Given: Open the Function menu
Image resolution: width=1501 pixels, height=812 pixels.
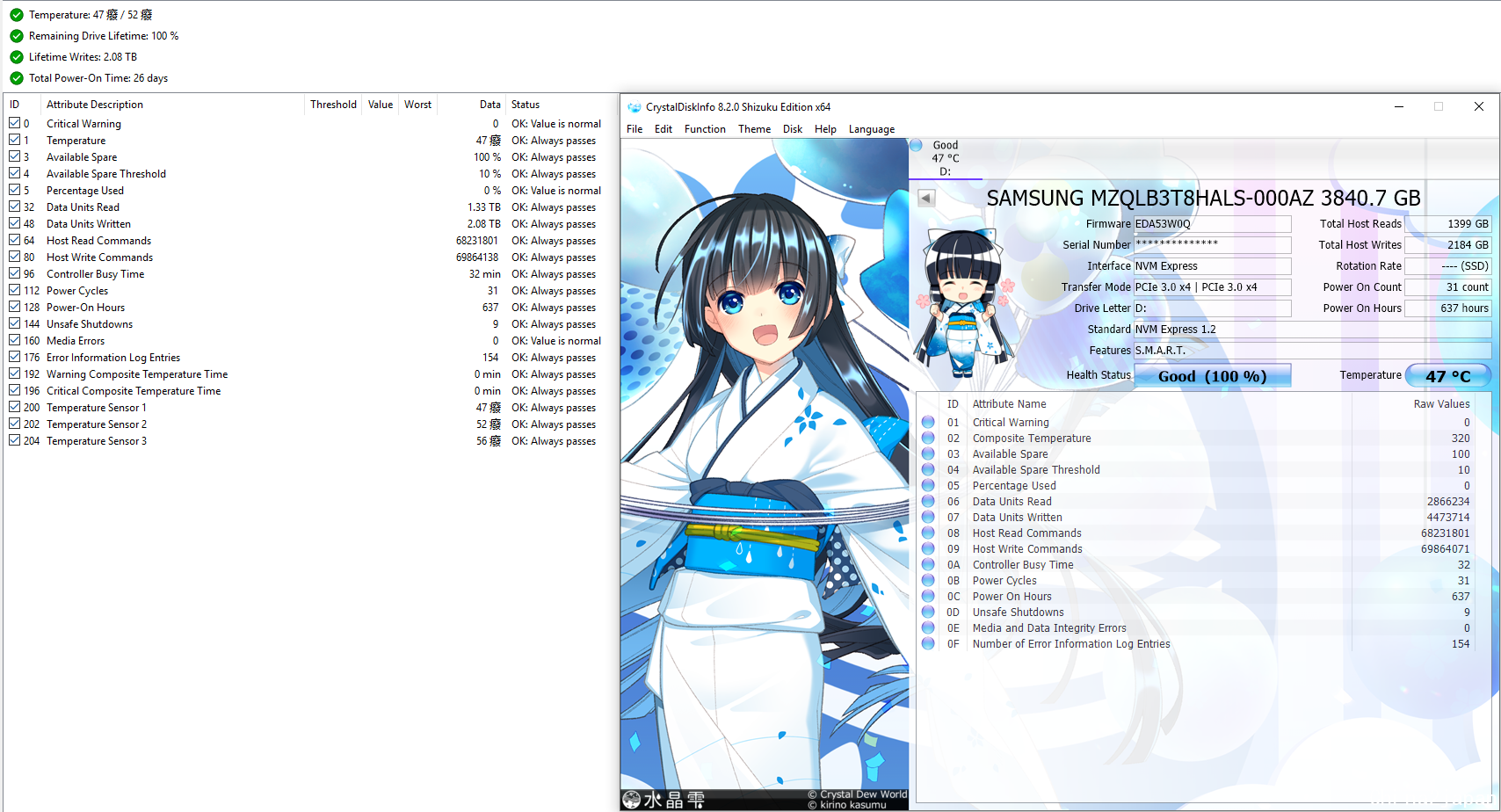Looking at the screenshot, I should point(705,129).
